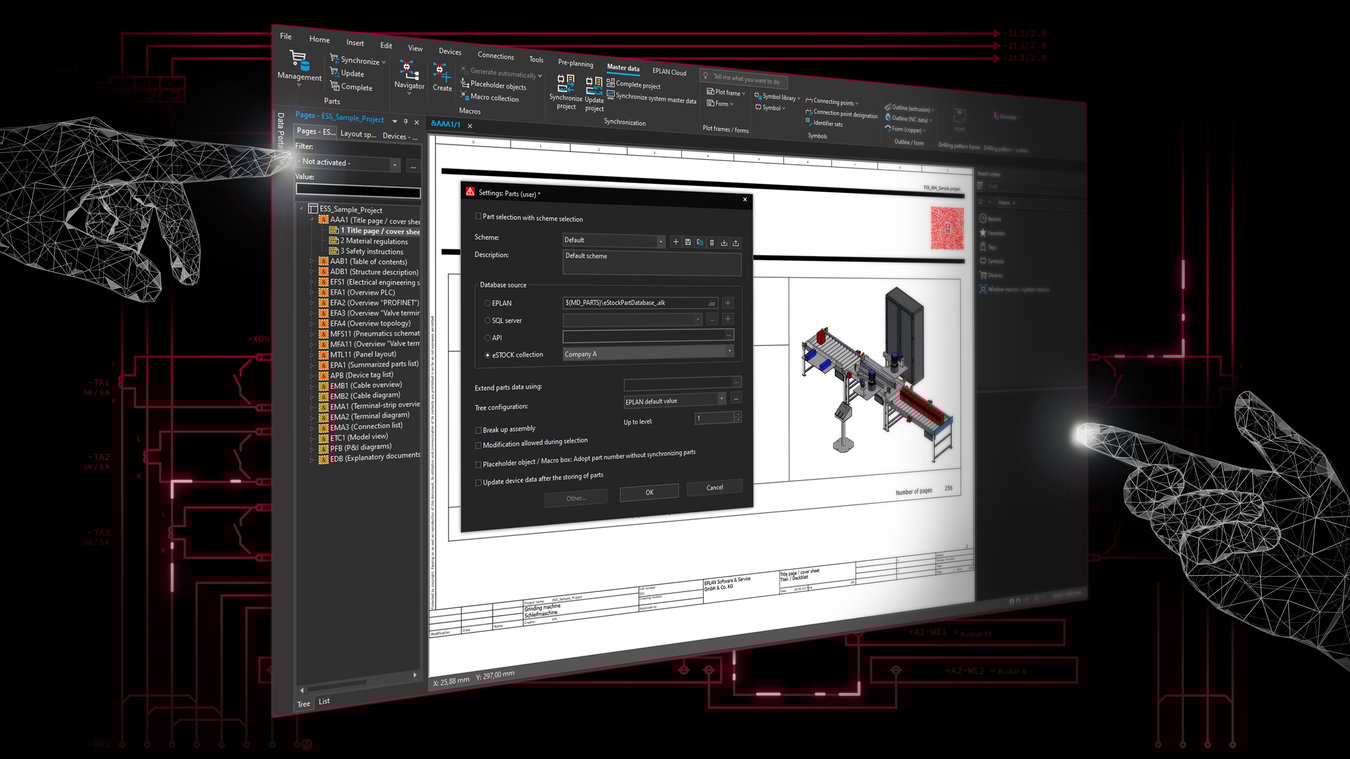
Task: Expand the EFS1 Electrical engineering tree node
Action: click(x=312, y=282)
